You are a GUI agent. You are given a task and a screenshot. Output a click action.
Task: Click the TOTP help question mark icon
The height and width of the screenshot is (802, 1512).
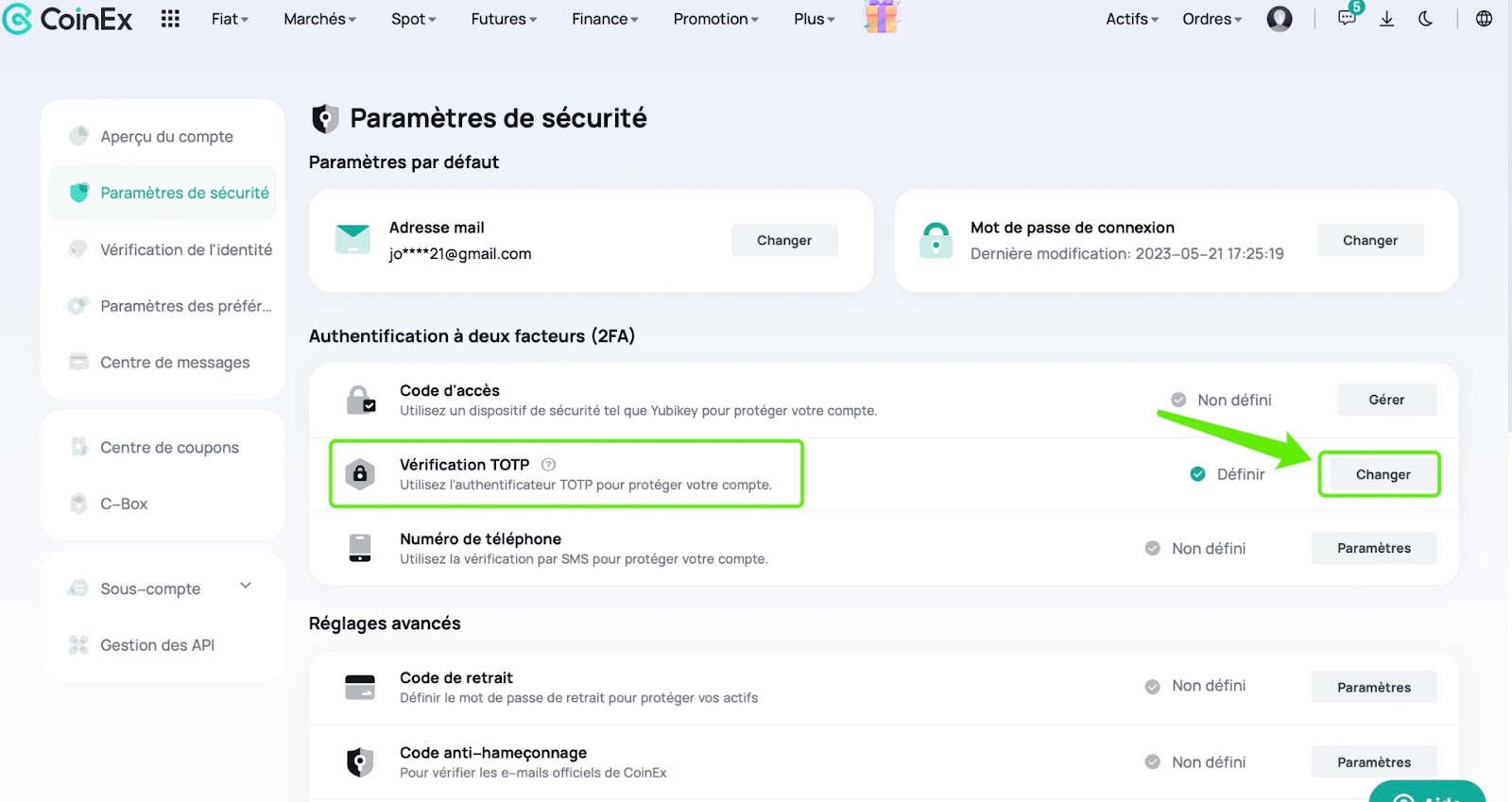coord(548,465)
